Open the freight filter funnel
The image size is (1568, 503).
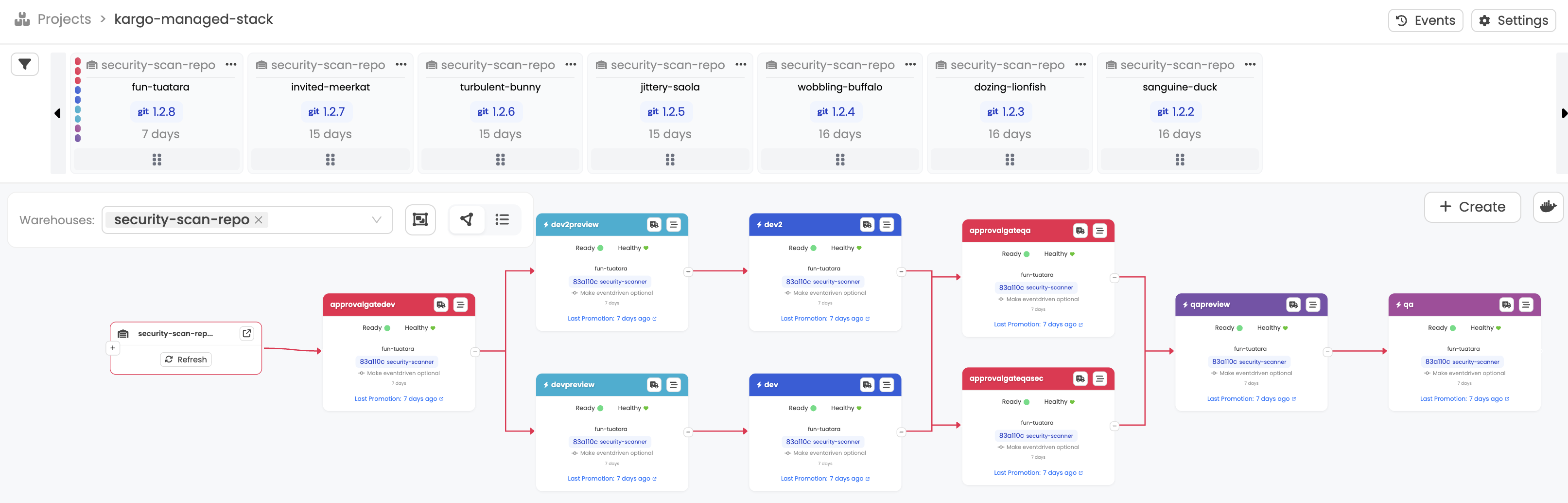pos(25,64)
